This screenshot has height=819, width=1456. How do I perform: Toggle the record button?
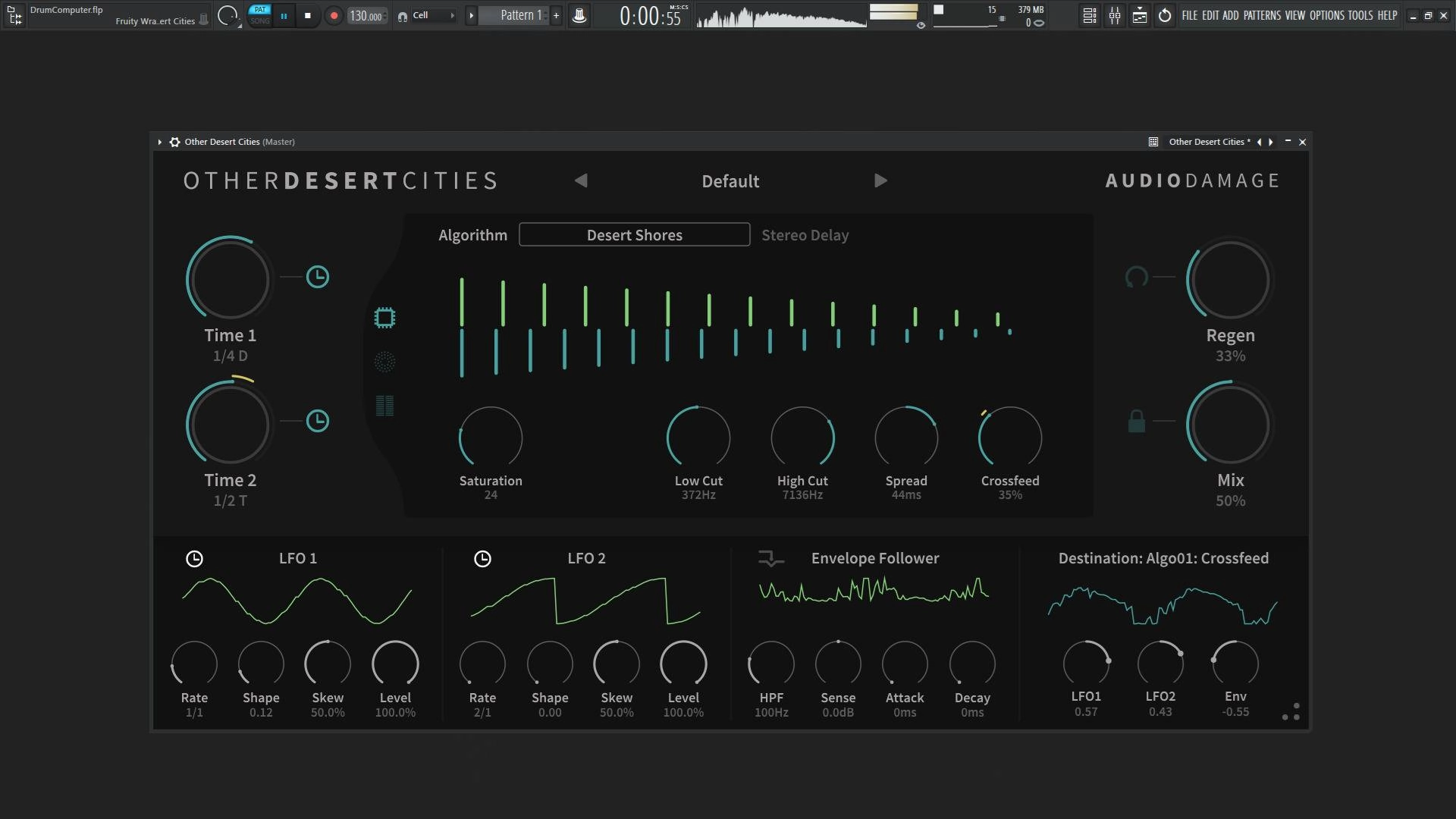click(x=334, y=15)
